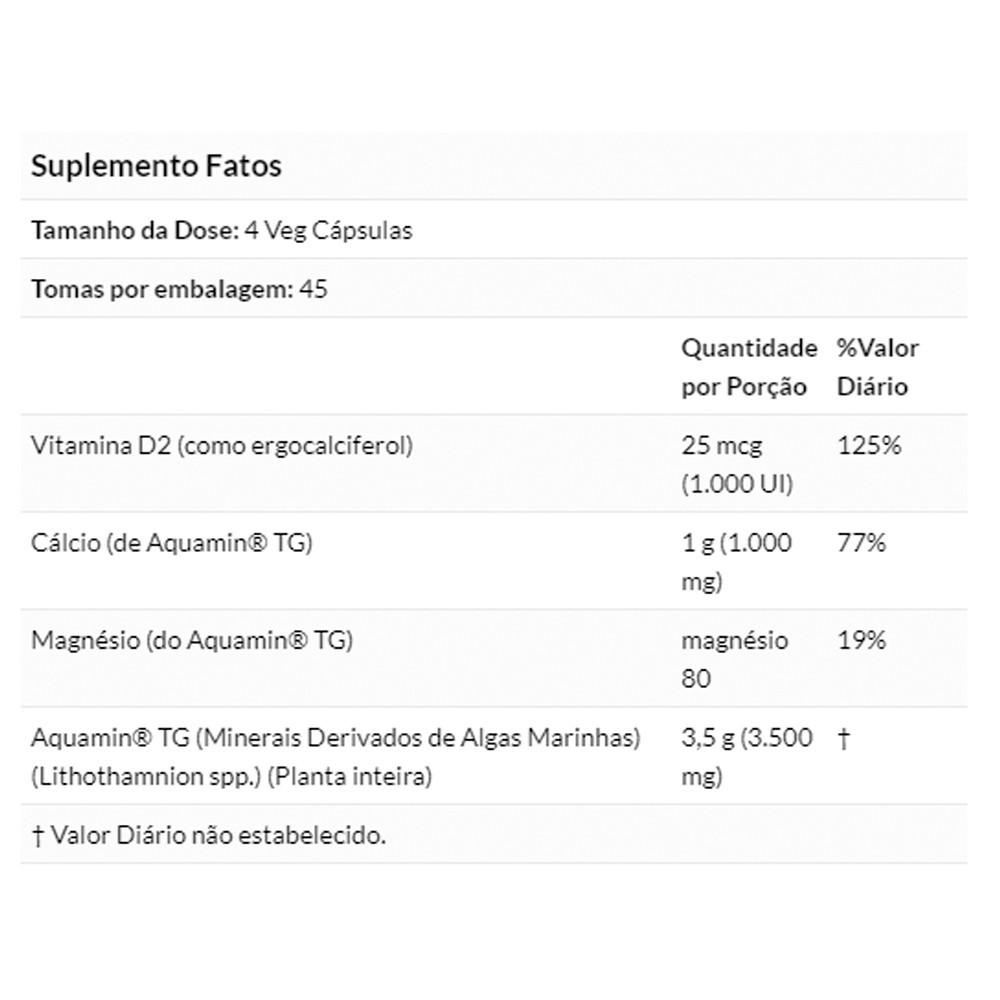1000x1000 pixels.
Task: Select the 77% daily value
Action: point(861,543)
